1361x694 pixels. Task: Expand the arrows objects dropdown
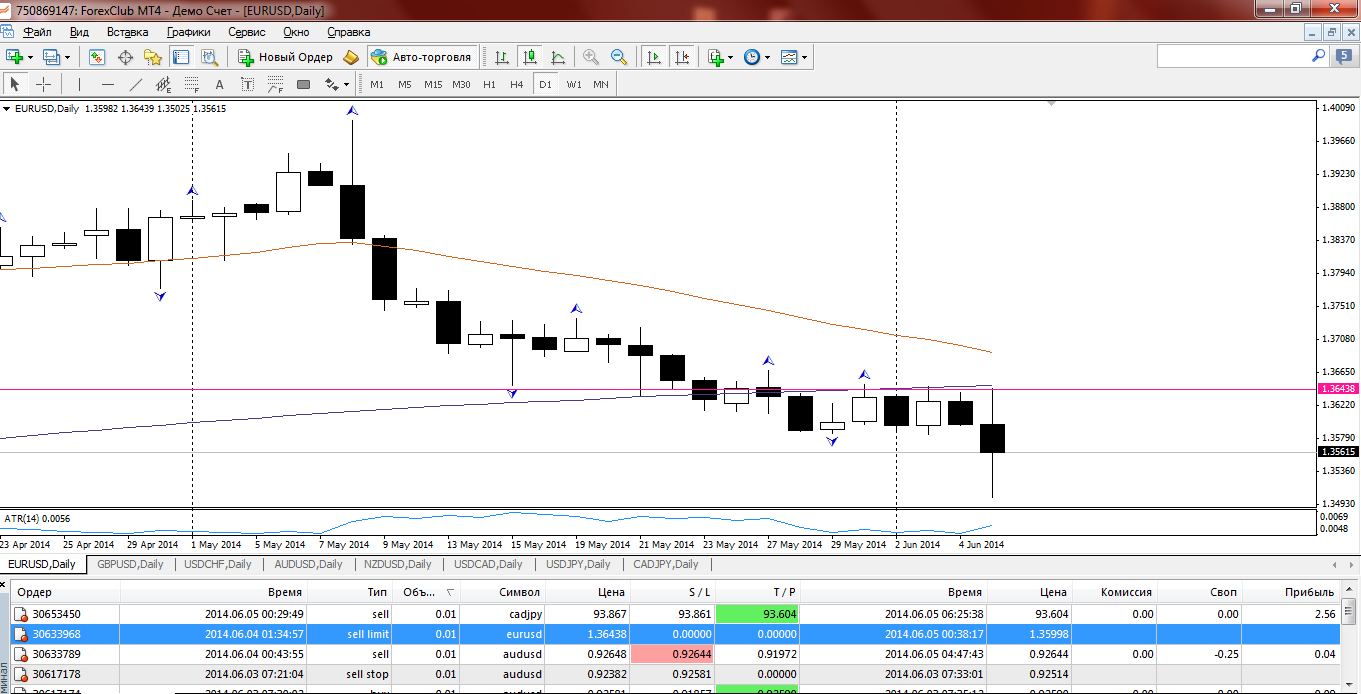347,84
